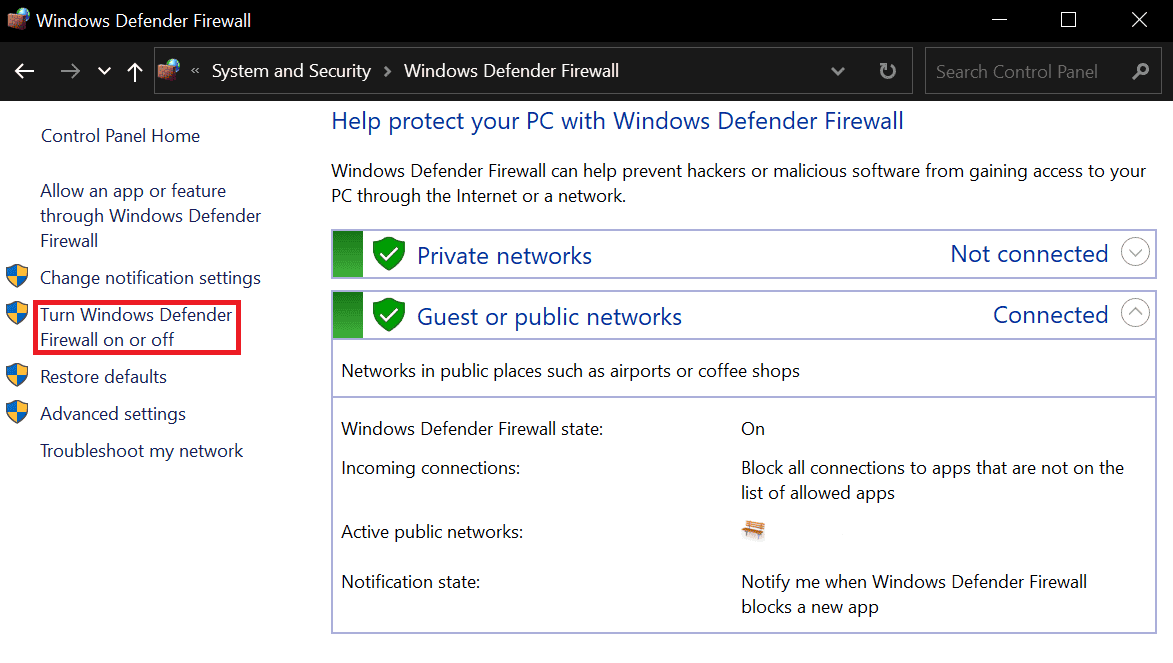
Task: Click inside the Search Control Panel field
Action: 1020,71
